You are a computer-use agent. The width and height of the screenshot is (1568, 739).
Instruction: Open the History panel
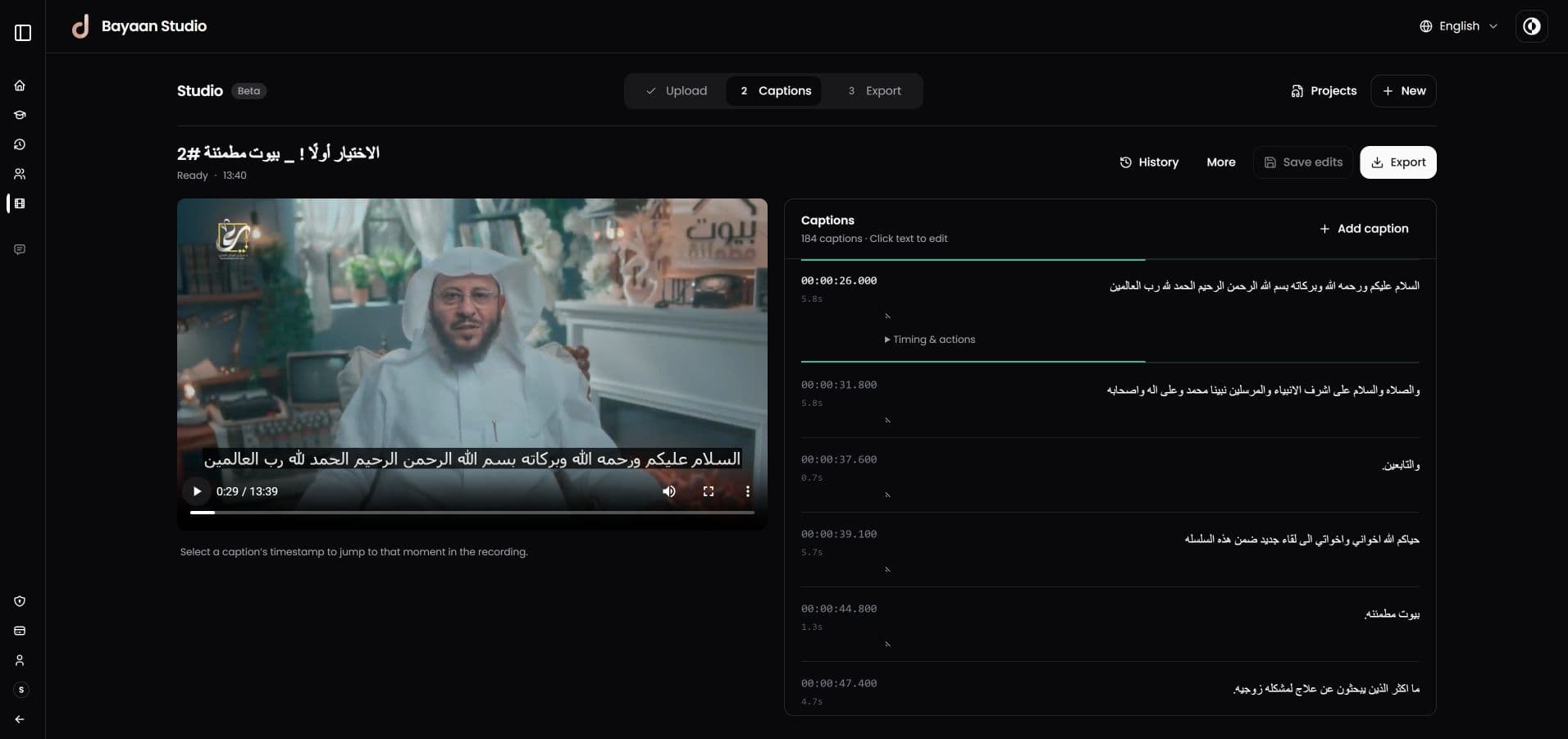pos(1149,162)
